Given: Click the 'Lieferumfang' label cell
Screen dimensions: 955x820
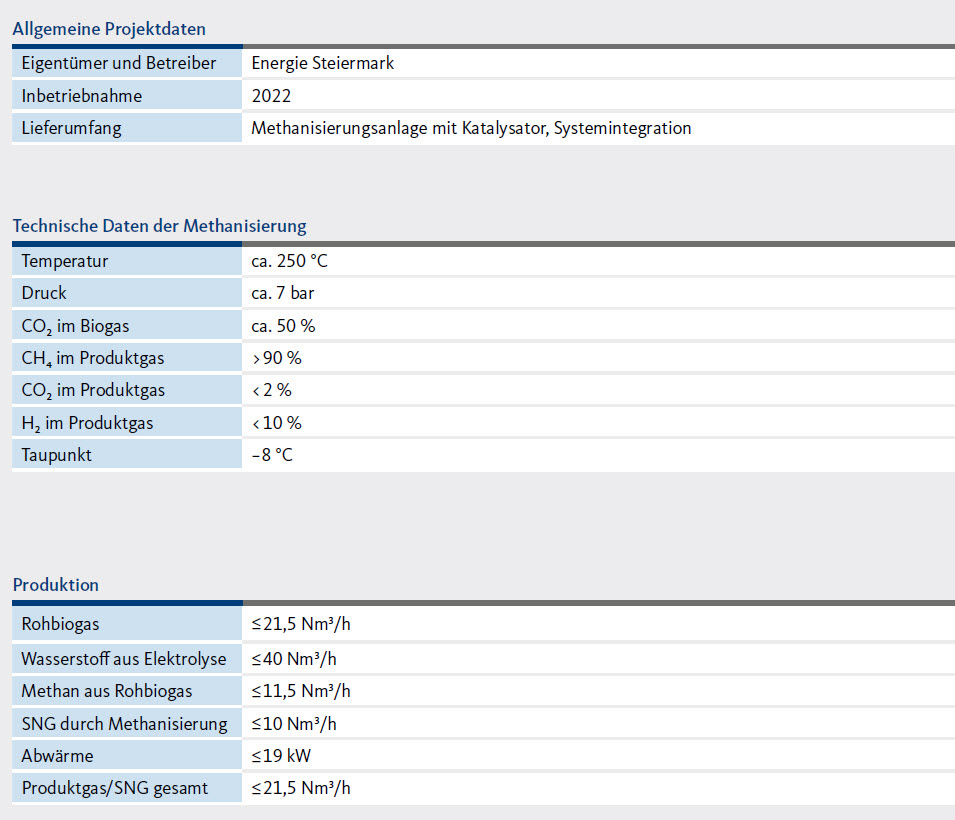Looking at the screenshot, I should [71, 128].
